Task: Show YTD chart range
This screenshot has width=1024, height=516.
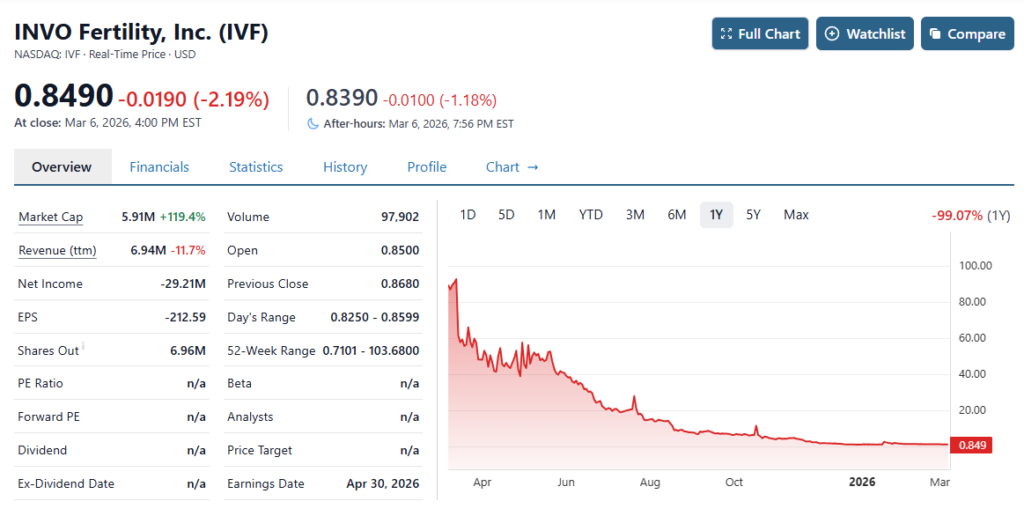Action: point(591,215)
